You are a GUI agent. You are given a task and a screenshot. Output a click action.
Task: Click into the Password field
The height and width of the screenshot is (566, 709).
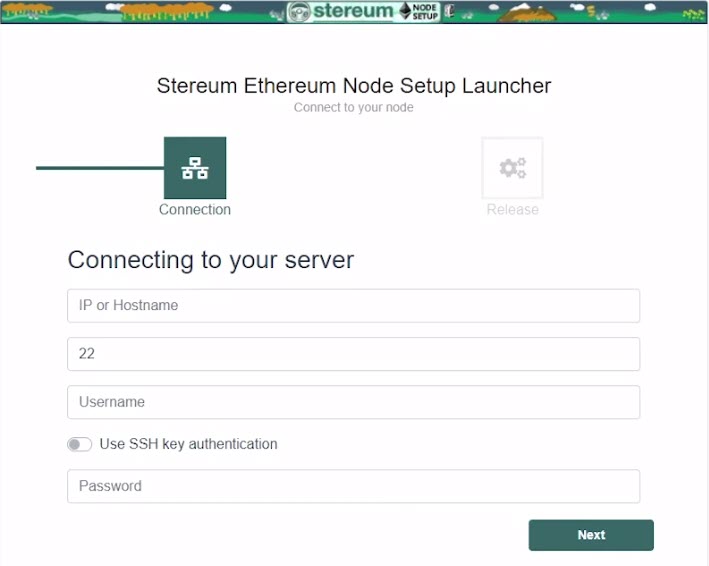[354, 486]
